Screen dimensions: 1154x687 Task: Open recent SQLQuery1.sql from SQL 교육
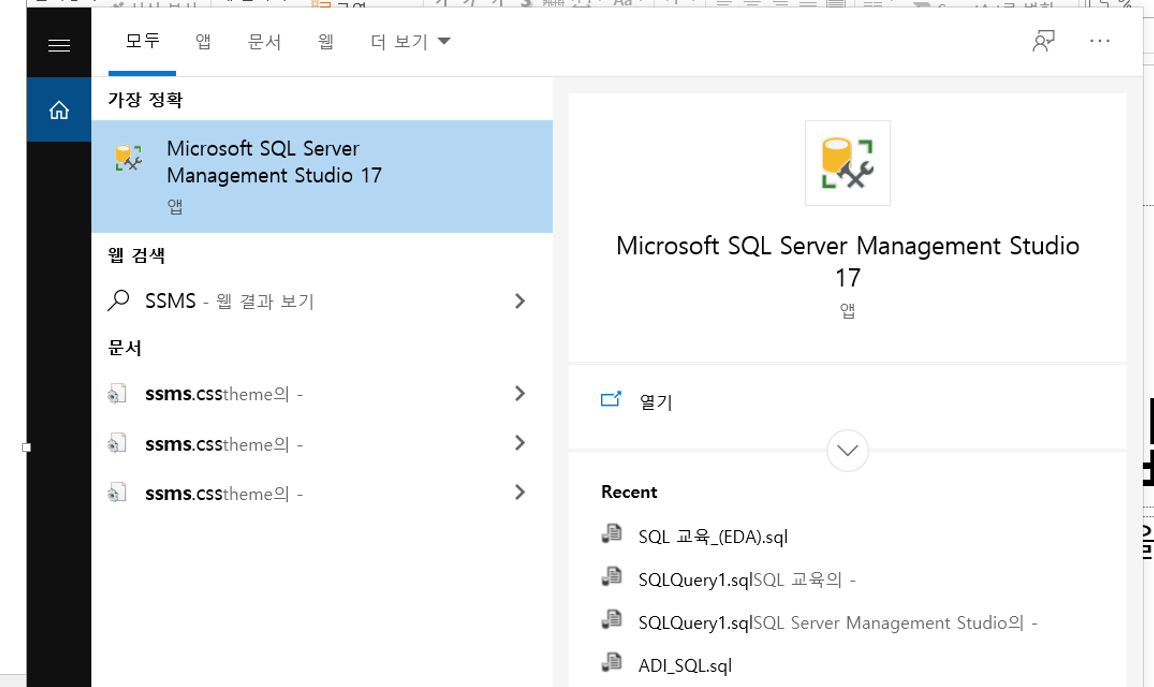[747, 579]
